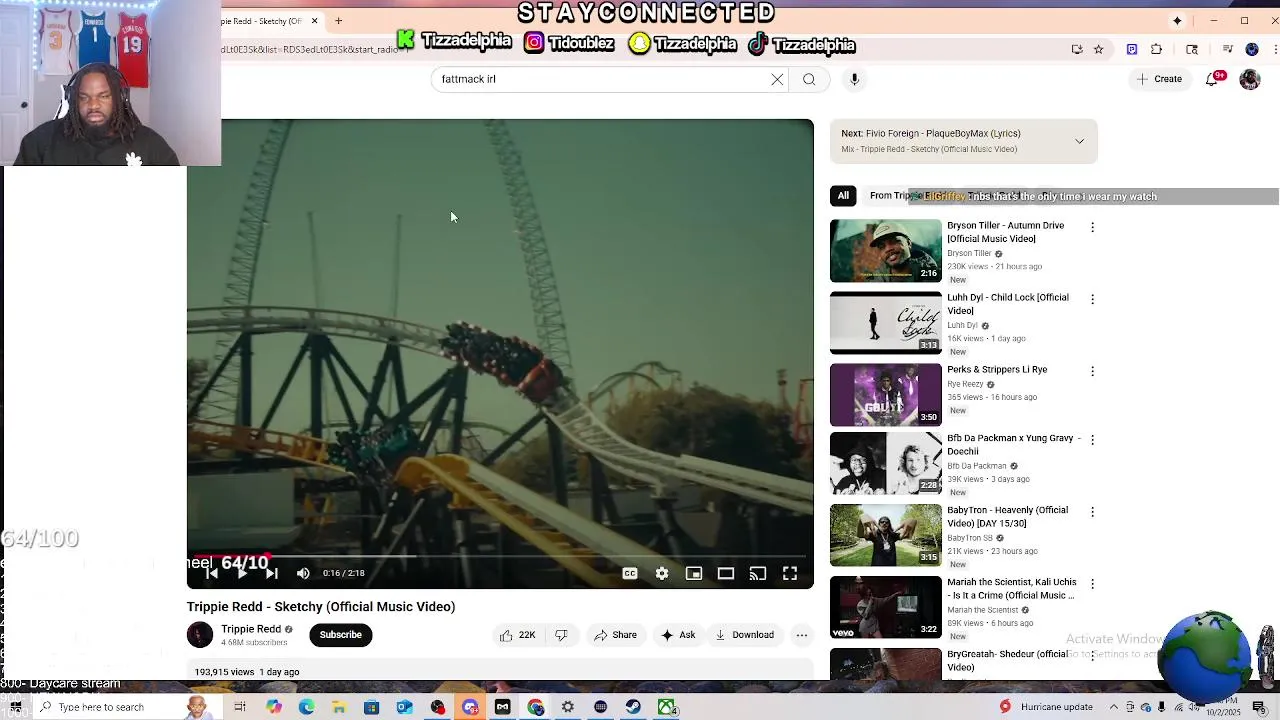Open the Chrome extensions puzzle icon
1280x720 pixels.
(1157, 49)
